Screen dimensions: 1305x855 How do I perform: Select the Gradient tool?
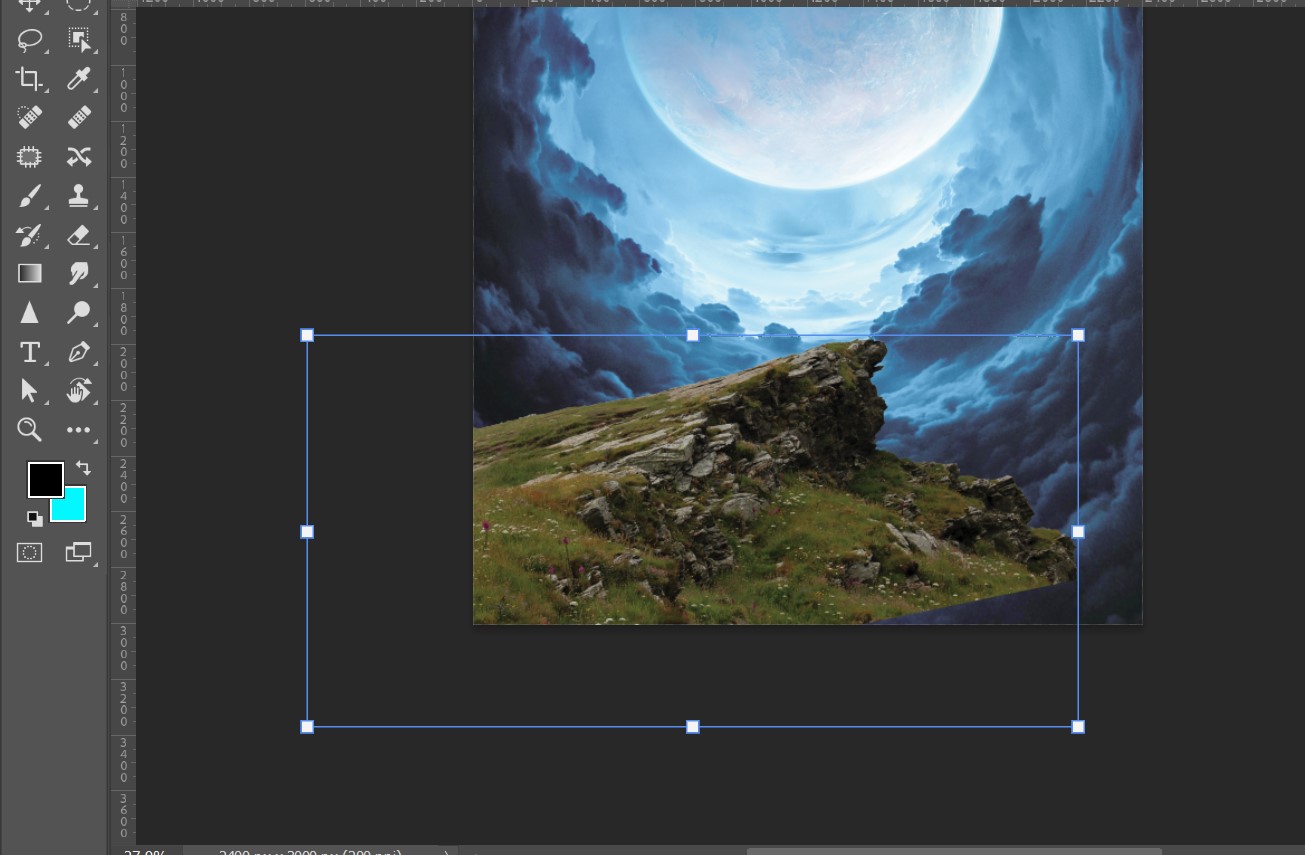[x=30, y=273]
